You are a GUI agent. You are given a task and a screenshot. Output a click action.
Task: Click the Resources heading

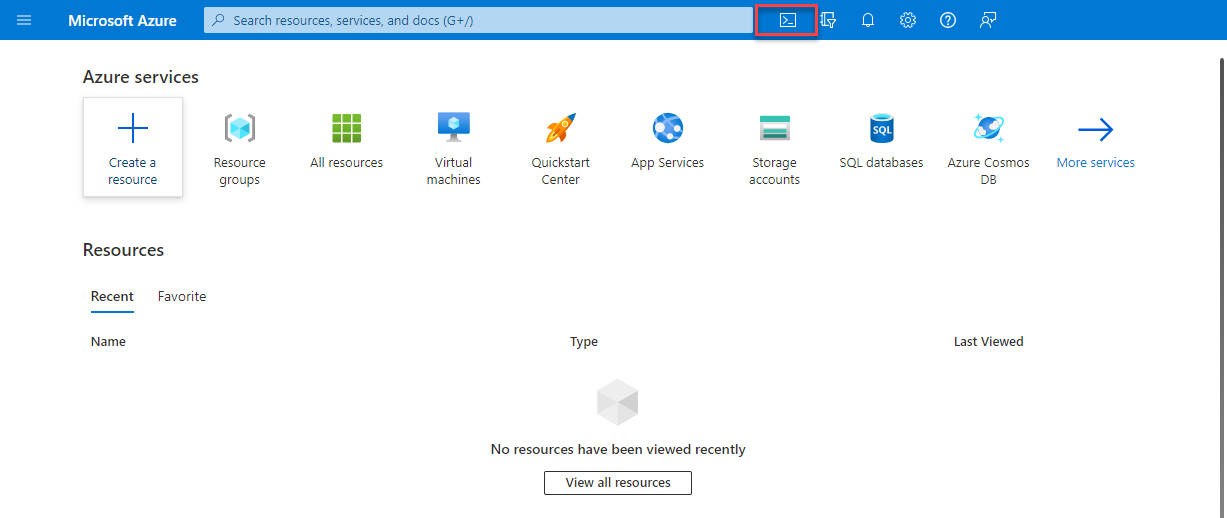(x=123, y=250)
